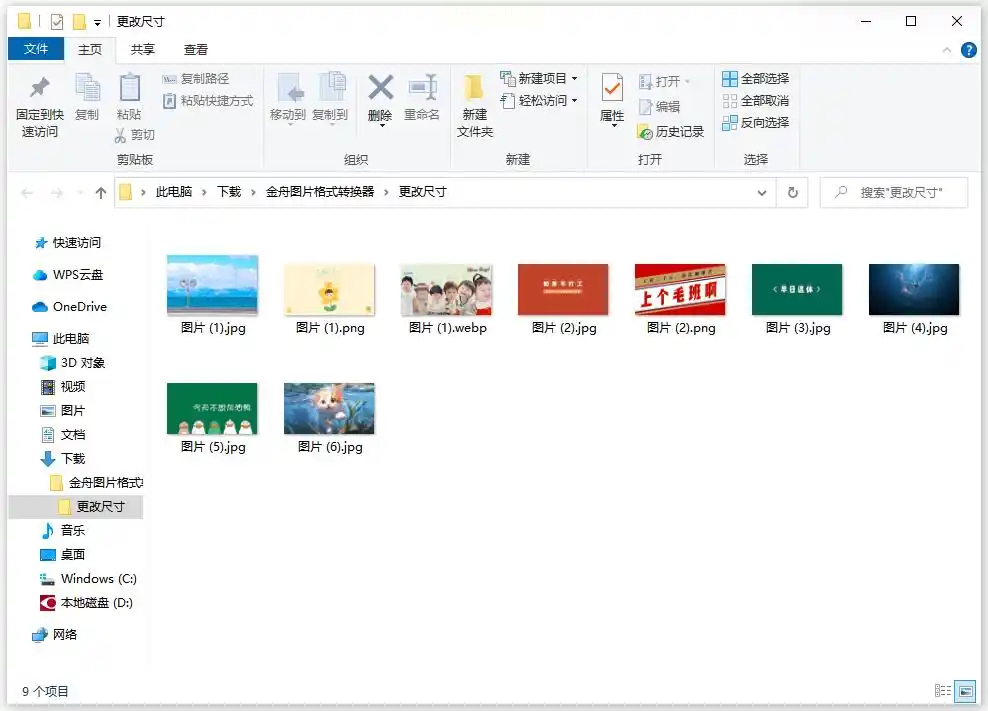Refresh the current folder
This screenshot has width=988, height=711.
pos(793,193)
